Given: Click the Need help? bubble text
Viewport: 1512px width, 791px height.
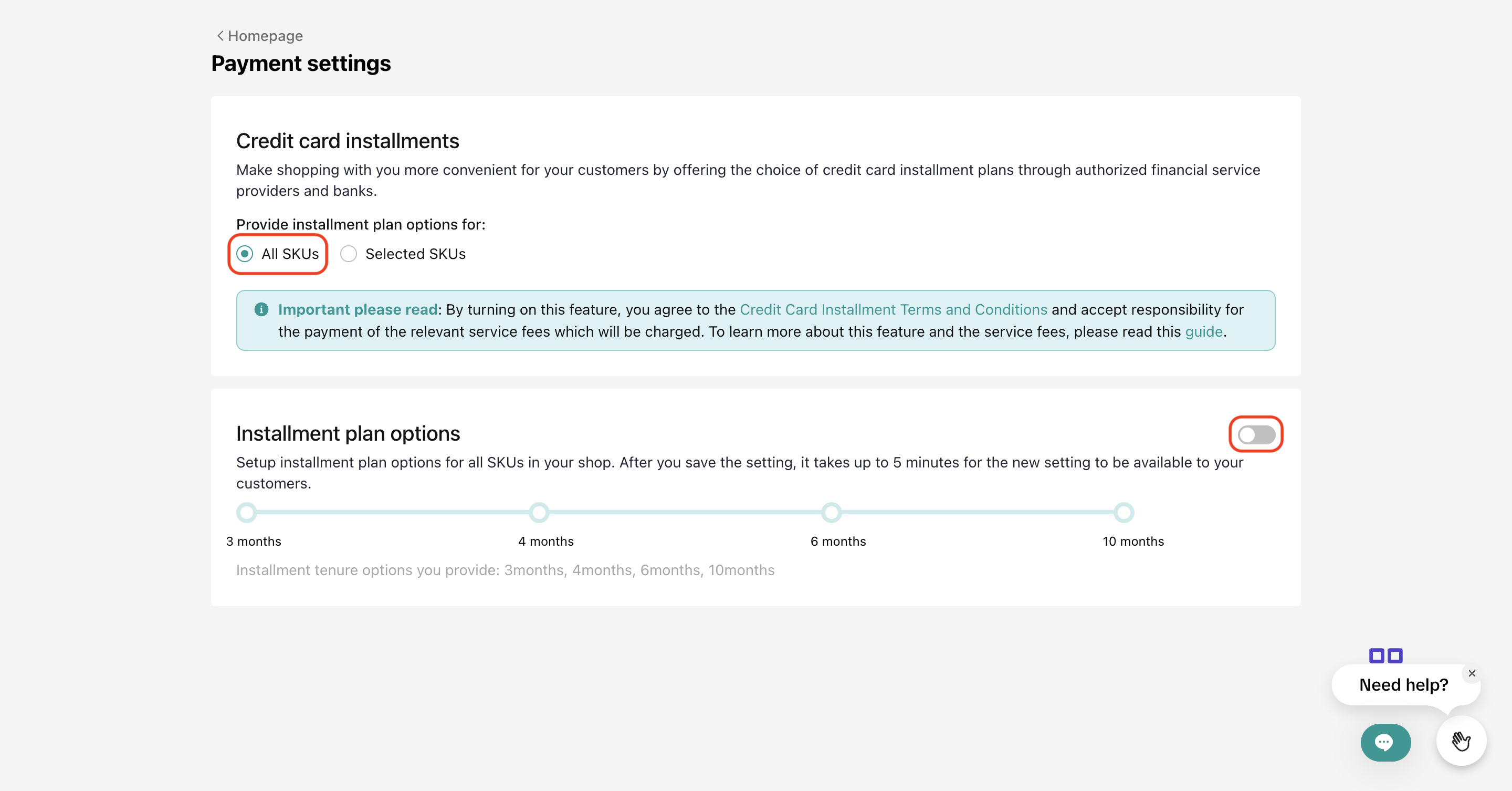Looking at the screenshot, I should tap(1403, 685).
